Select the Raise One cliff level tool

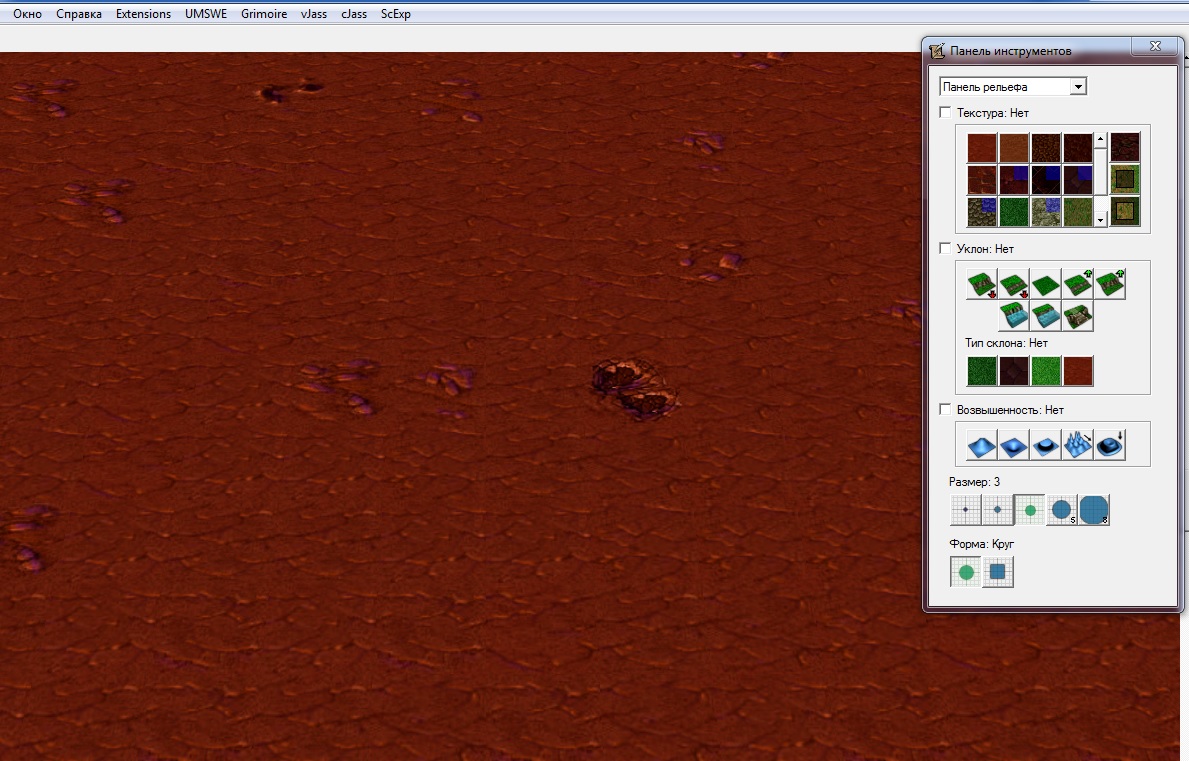1078,285
